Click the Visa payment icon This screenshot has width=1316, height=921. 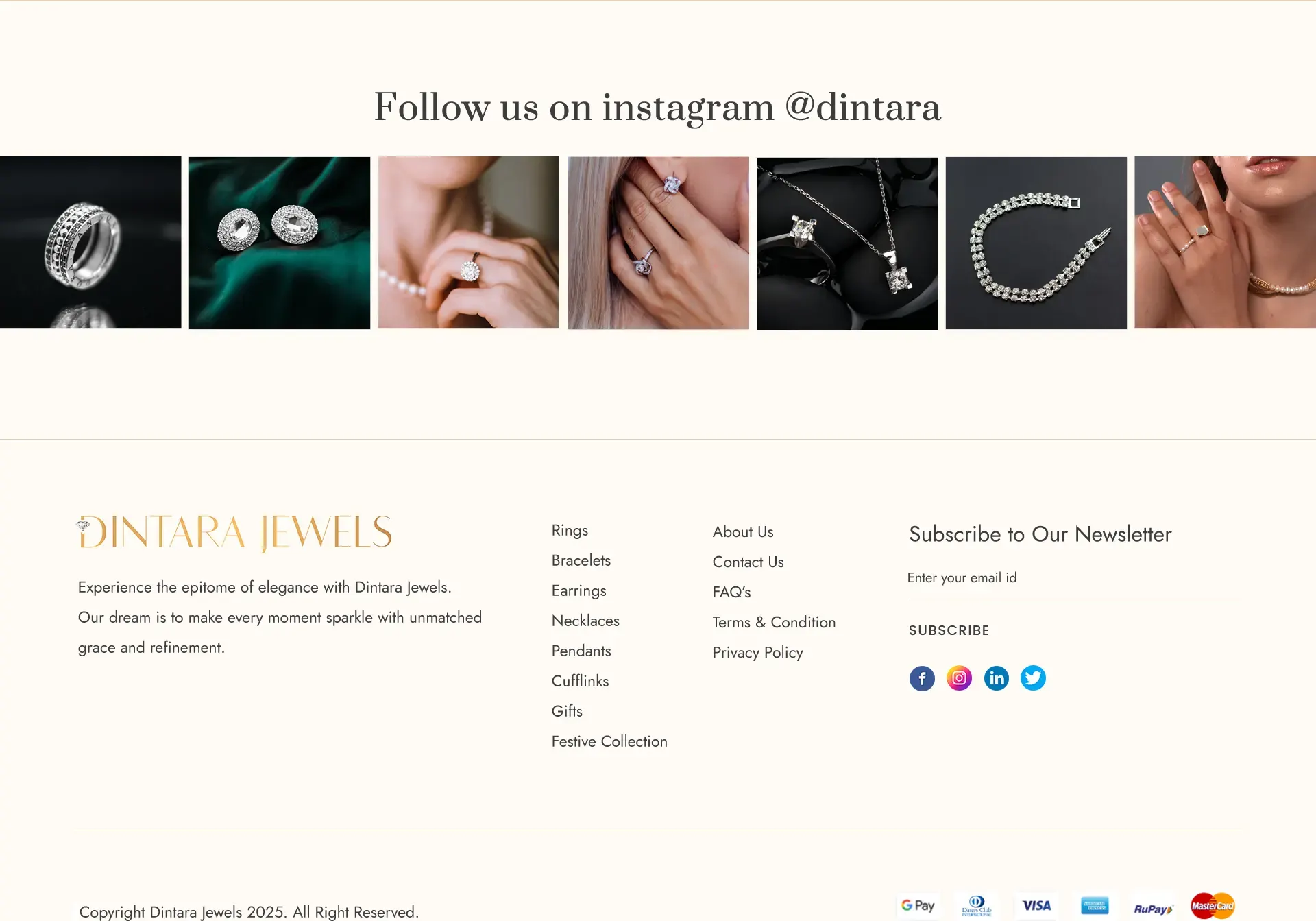1036,906
